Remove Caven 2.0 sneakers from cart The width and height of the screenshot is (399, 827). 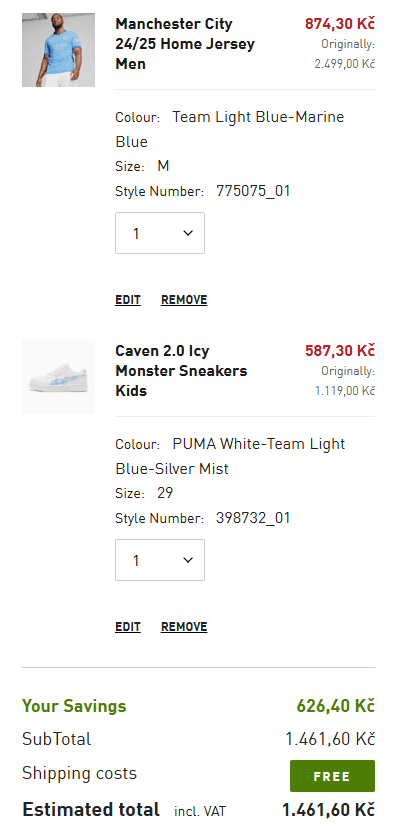[x=184, y=627]
